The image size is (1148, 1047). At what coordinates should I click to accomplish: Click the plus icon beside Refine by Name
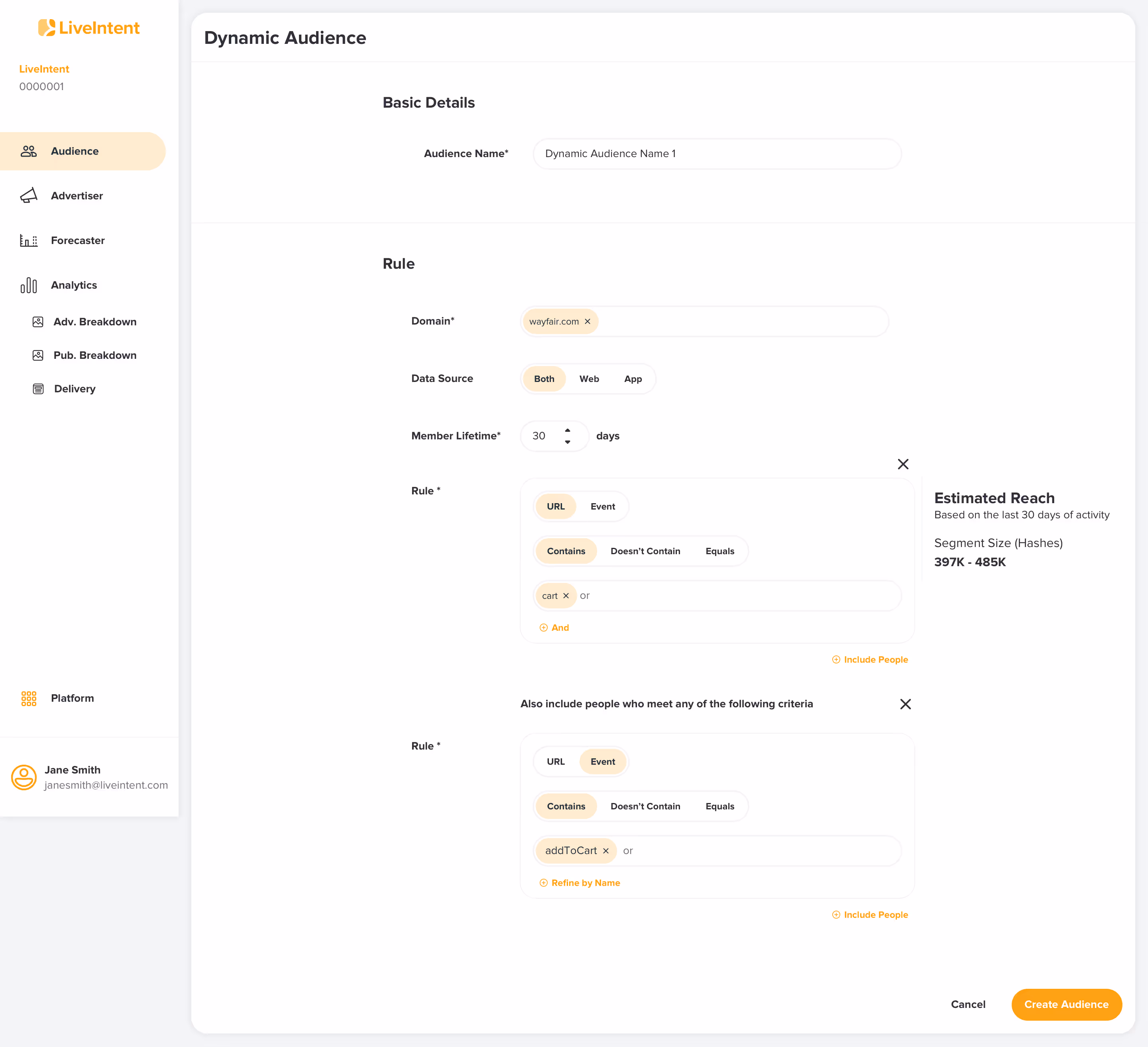544,883
